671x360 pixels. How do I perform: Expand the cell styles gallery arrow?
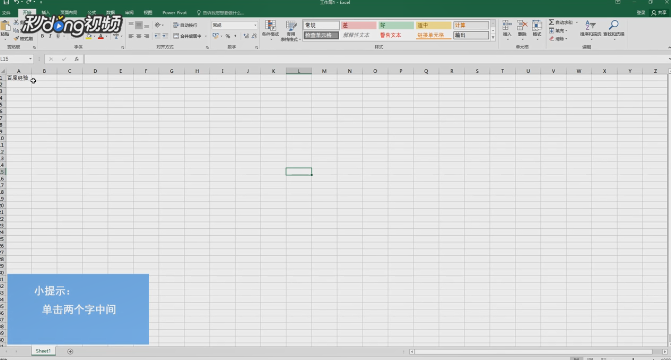[x=493, y=38]
